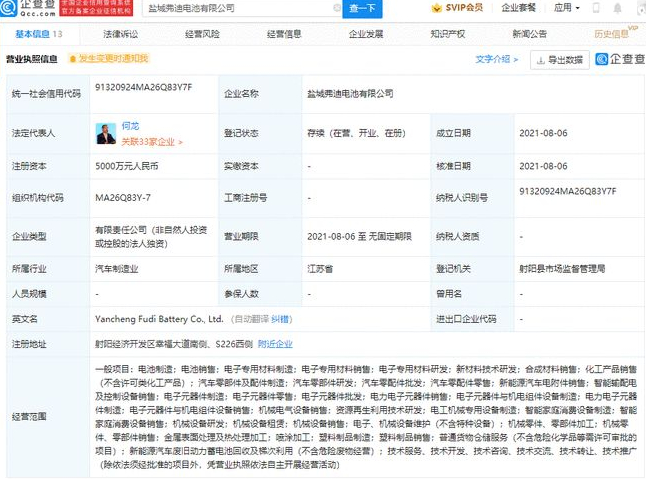This screenshot has height=479, width=646.
Task: Click the 导出数据 export button
Action: click(x=560, y=60)
